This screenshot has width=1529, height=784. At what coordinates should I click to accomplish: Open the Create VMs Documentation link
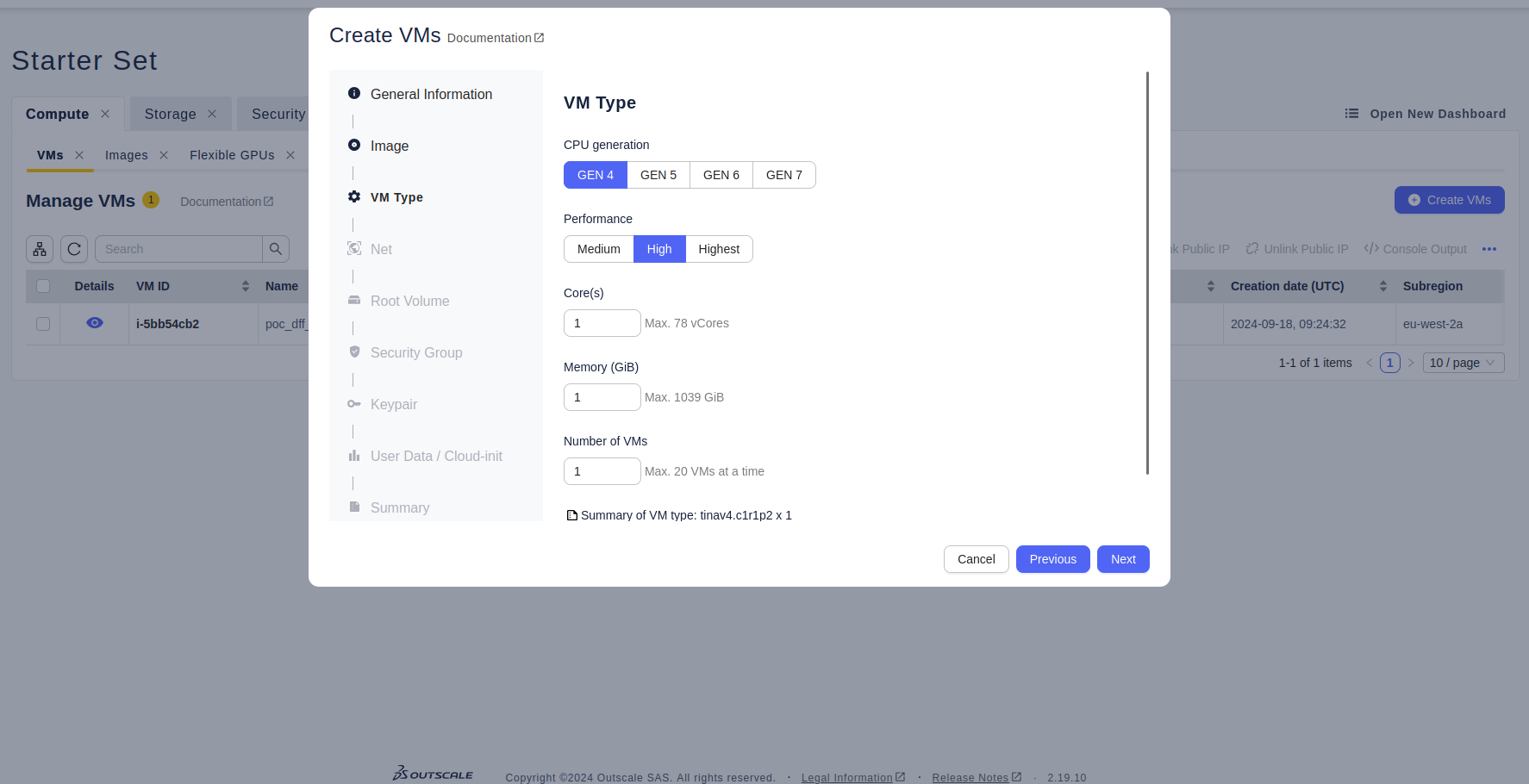[x=495, y=38]
